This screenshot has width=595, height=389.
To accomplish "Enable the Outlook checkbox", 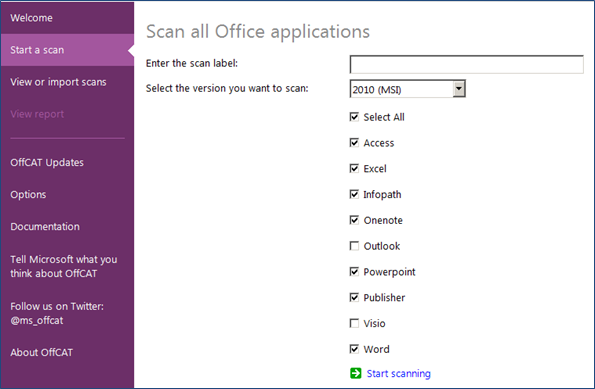I will 354,246.
